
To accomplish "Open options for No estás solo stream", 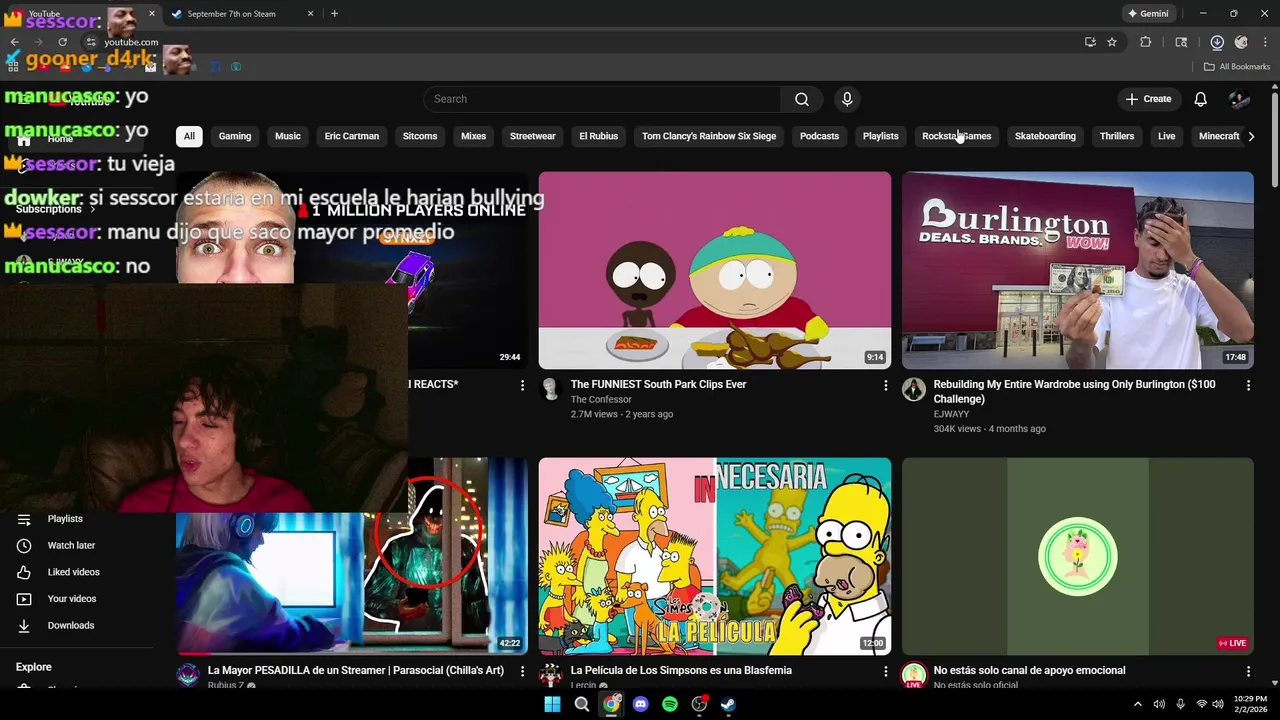I will [1248, 671].
